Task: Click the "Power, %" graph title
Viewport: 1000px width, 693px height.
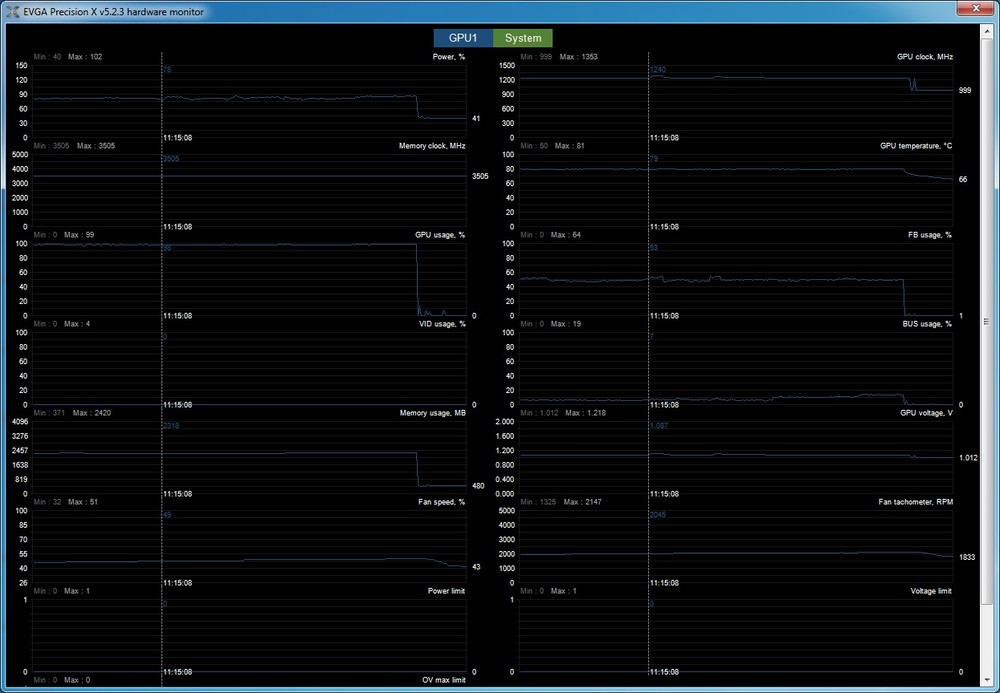Action: [x=449, y=57]
